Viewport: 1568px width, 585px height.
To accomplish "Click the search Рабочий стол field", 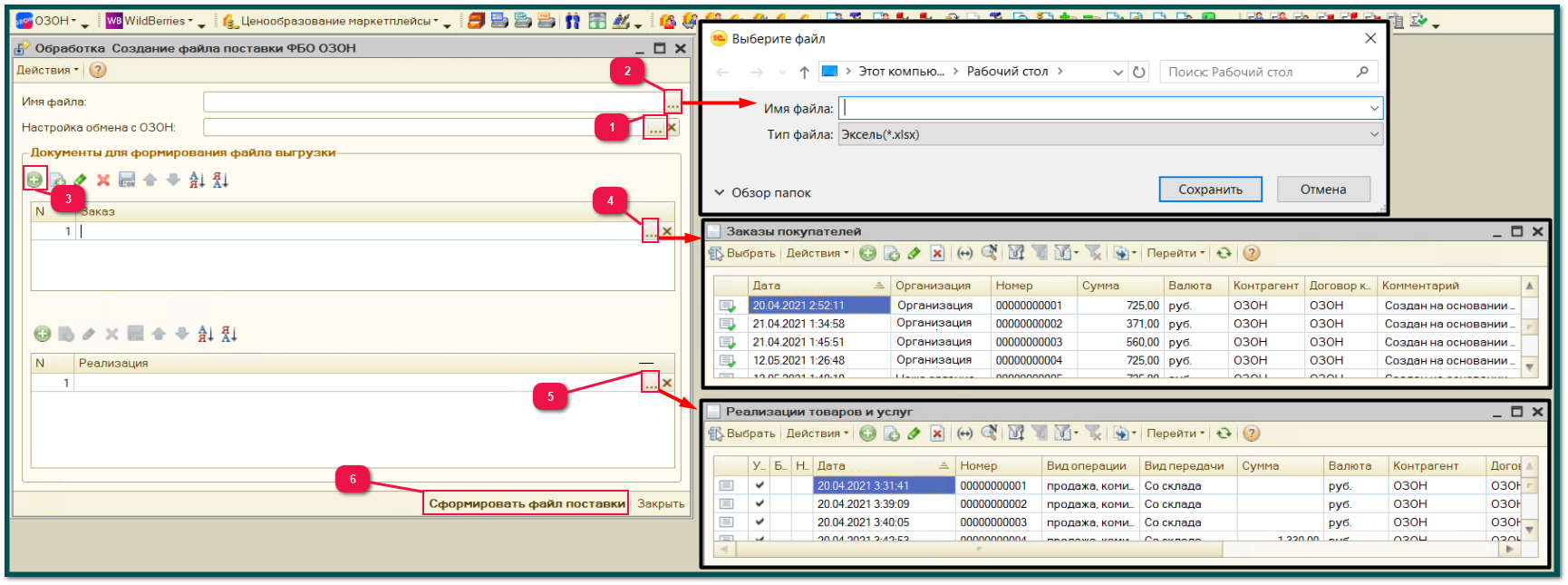I will [x=1269, y=72].
